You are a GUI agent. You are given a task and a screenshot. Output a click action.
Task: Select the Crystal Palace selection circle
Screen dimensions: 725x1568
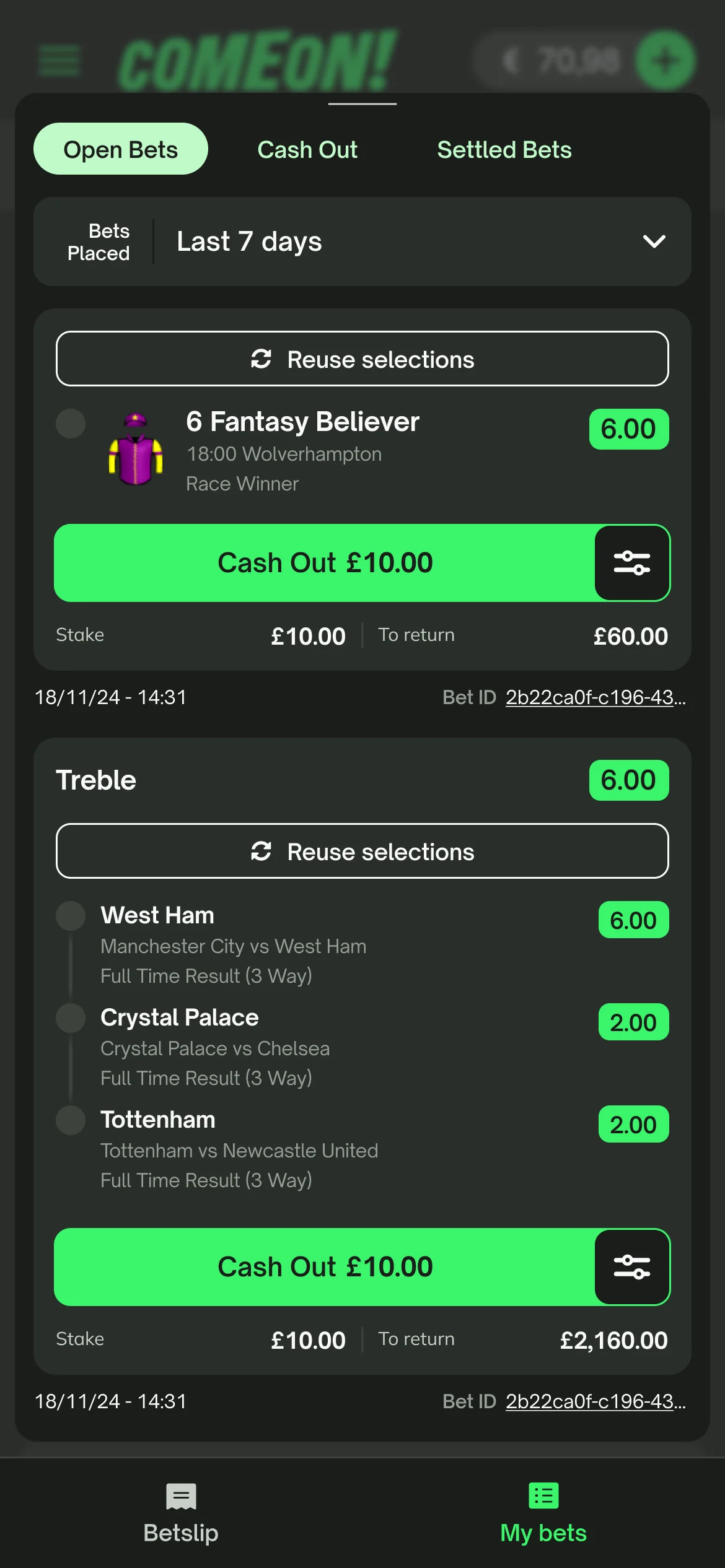[x=71, y=1018]
